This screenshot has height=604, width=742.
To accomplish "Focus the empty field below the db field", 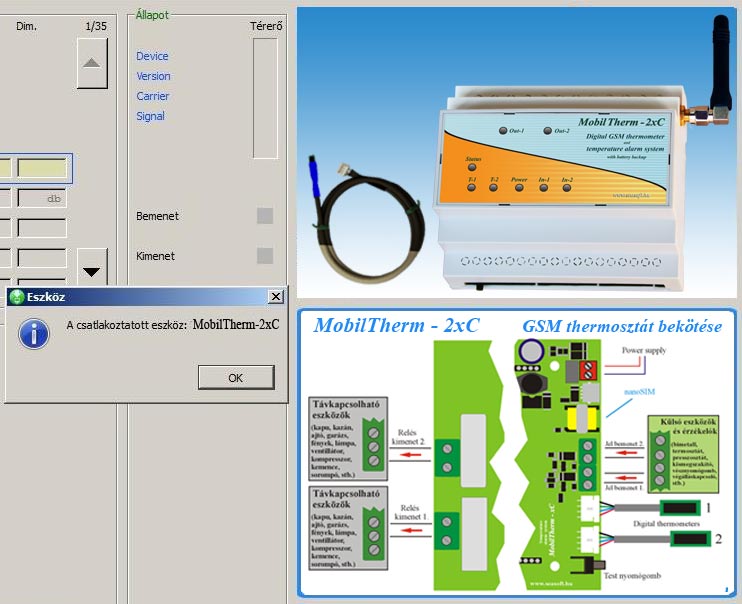I will coord(42,228).
